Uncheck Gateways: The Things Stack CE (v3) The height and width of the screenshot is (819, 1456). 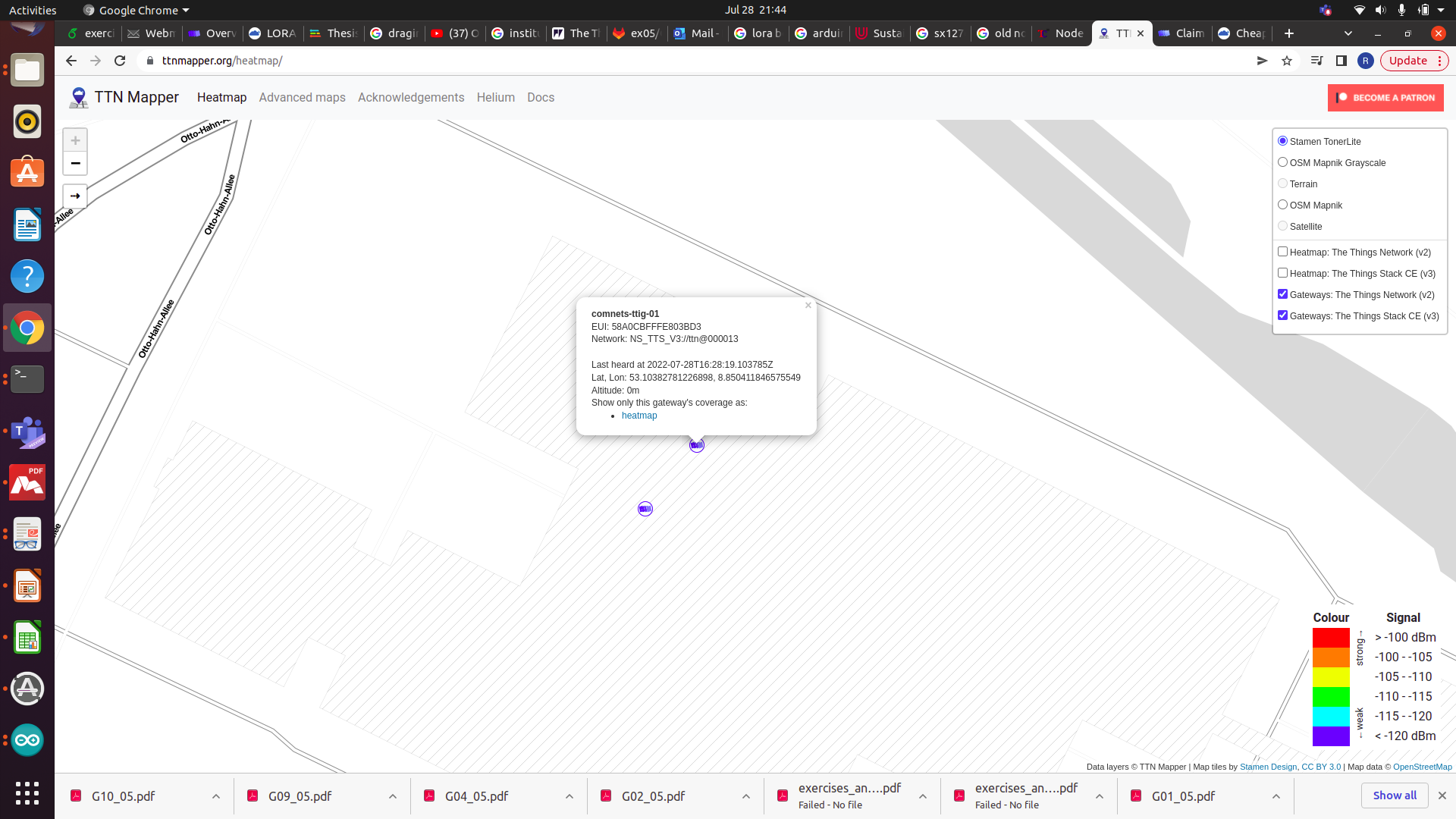[1283, 315]
